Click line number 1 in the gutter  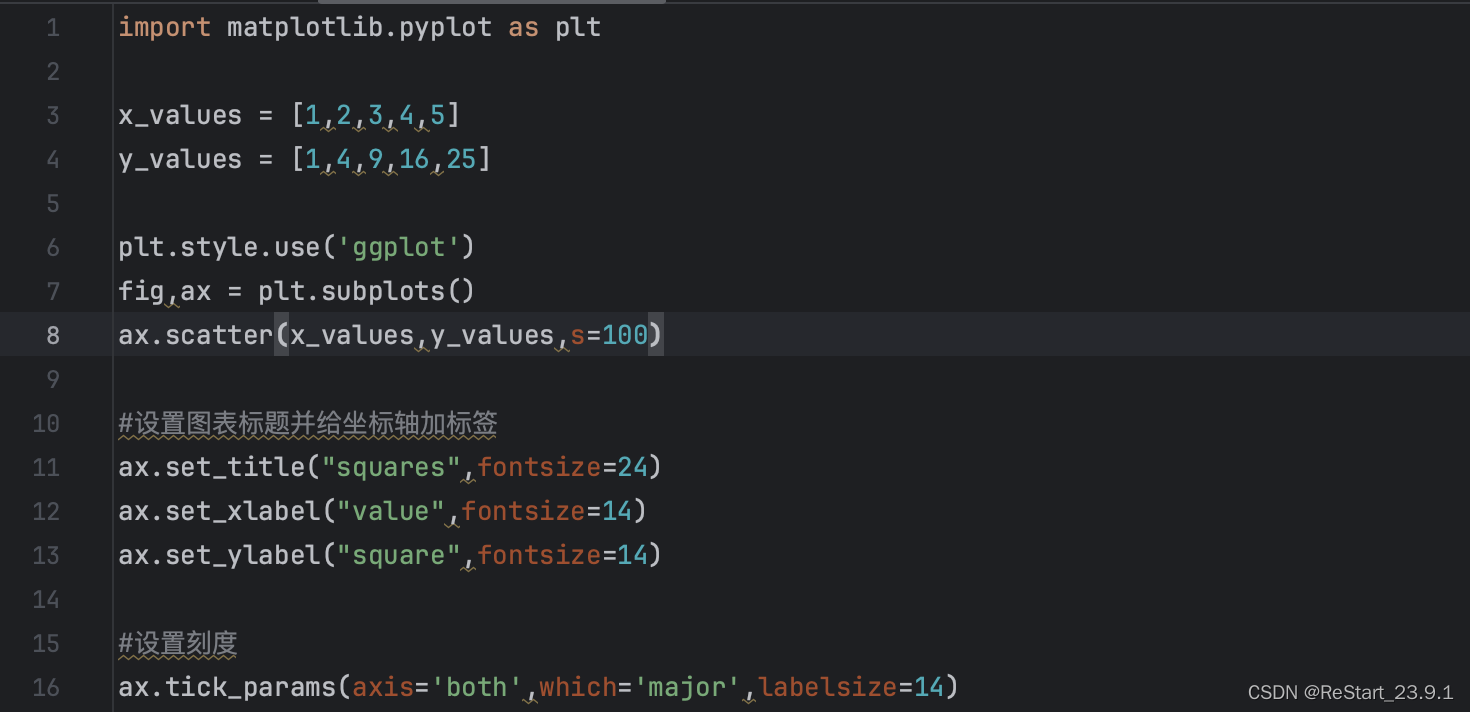pyautogui.click(x=52, y=27)
